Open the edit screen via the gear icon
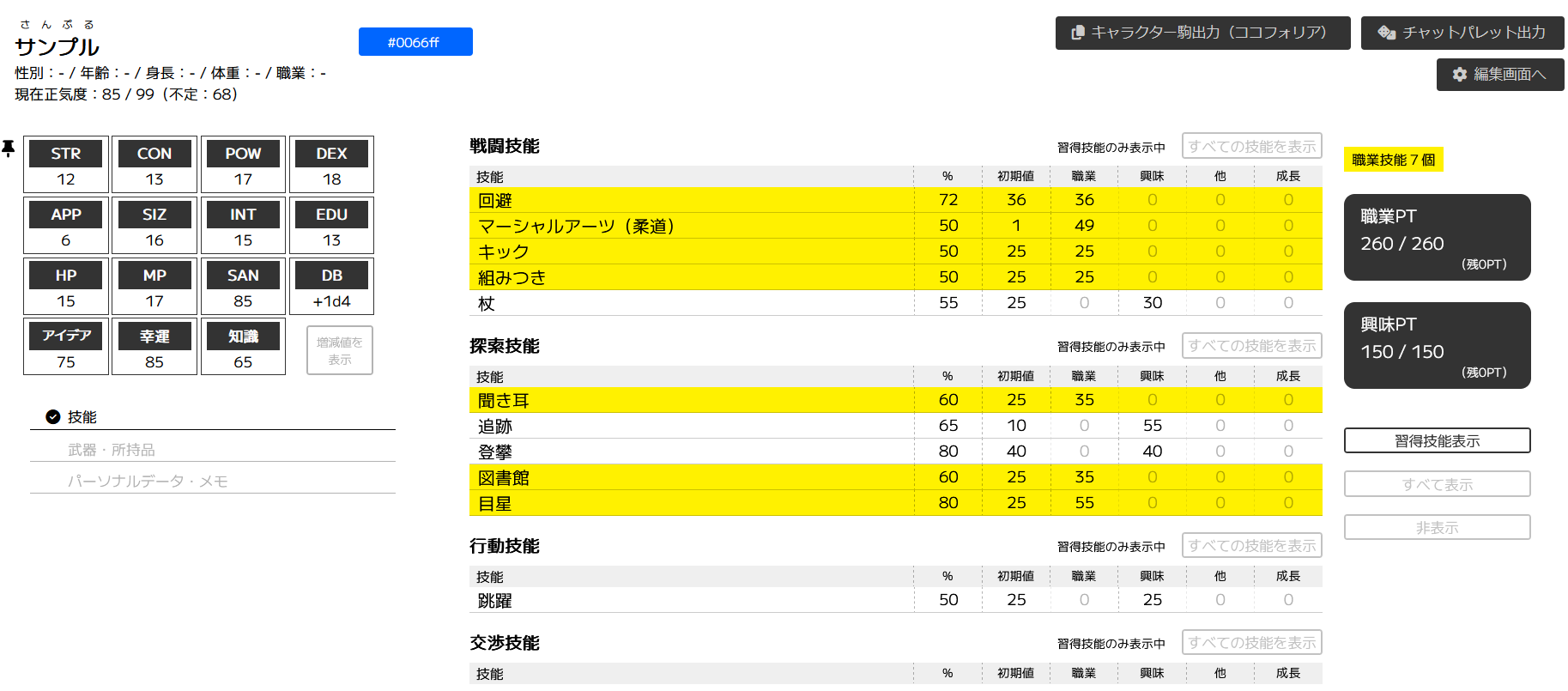The height and width of the screenshot is (691, 1568). point(1459,75)
